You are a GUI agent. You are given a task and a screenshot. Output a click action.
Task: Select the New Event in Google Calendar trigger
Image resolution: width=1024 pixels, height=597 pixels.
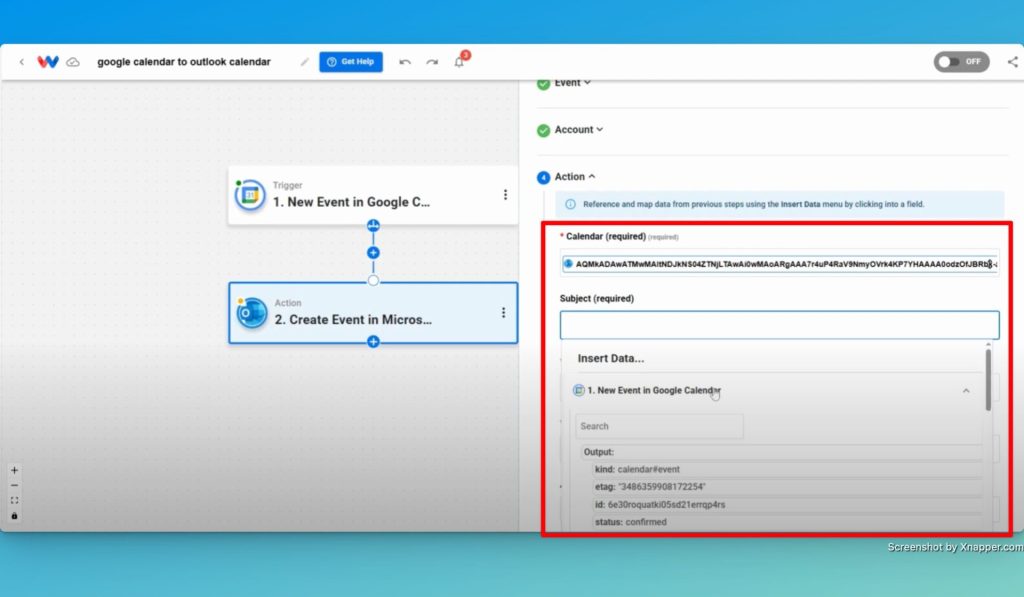pos(372,195)
